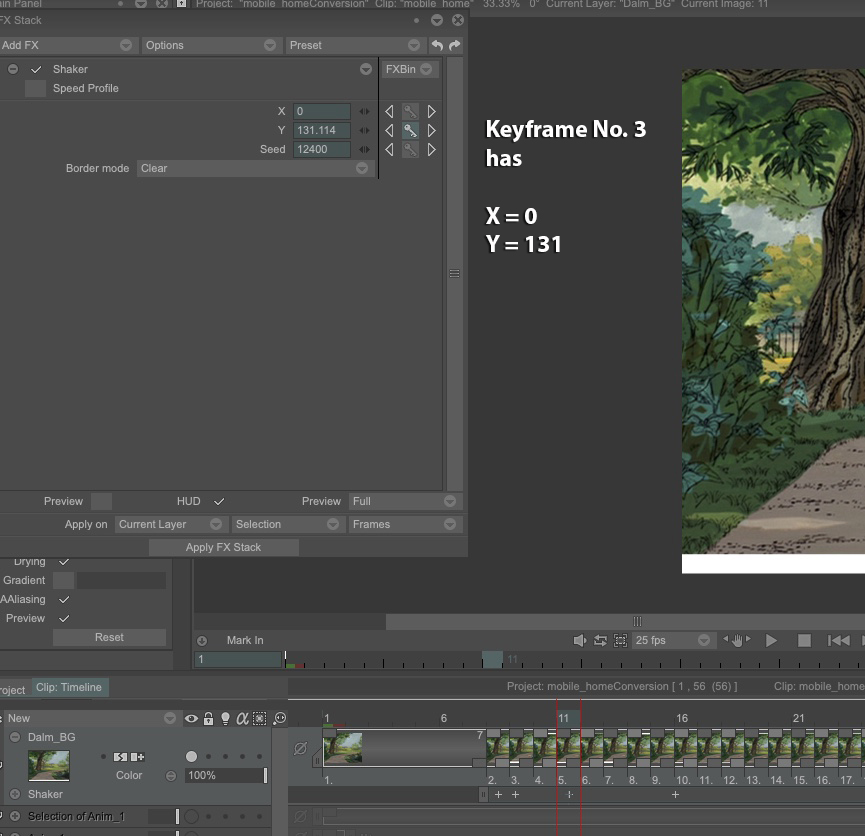Switch to Clip: Timeline tab
Image resolution: width=865 pixels, height=836 pixels.
pos(70,688)
